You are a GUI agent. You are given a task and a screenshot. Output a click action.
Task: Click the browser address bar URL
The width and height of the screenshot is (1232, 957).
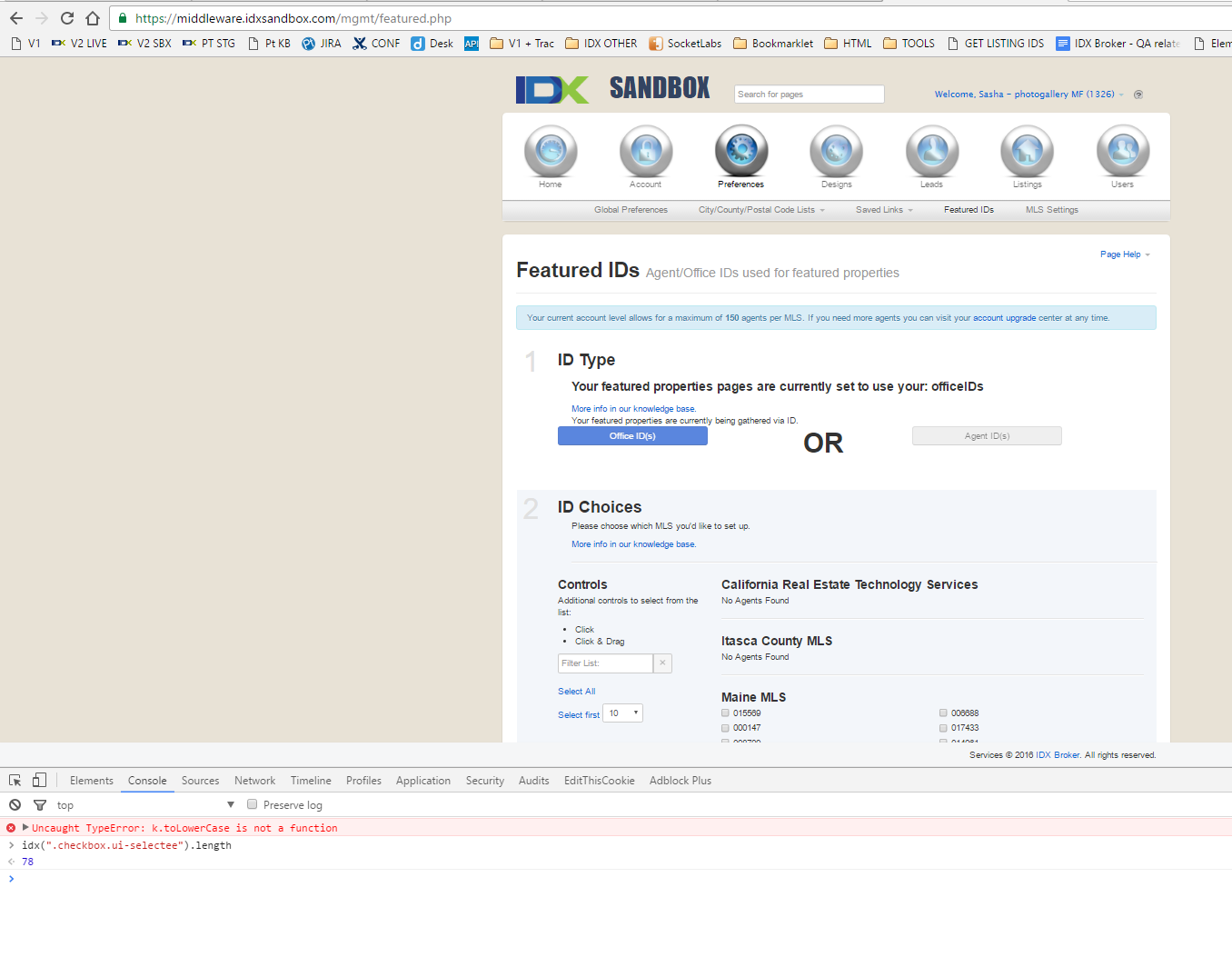293,18
